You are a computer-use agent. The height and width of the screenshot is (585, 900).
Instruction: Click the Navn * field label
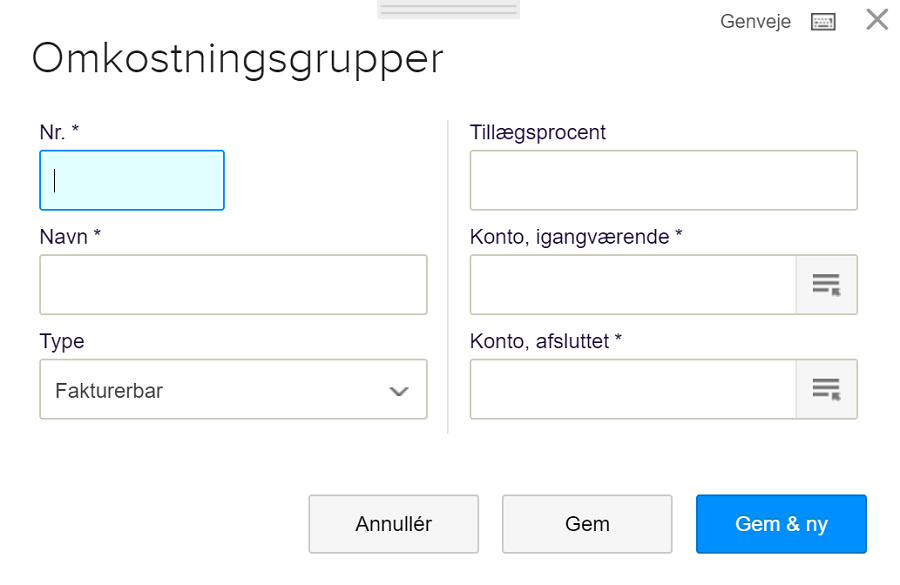click(x=70, y=237)
